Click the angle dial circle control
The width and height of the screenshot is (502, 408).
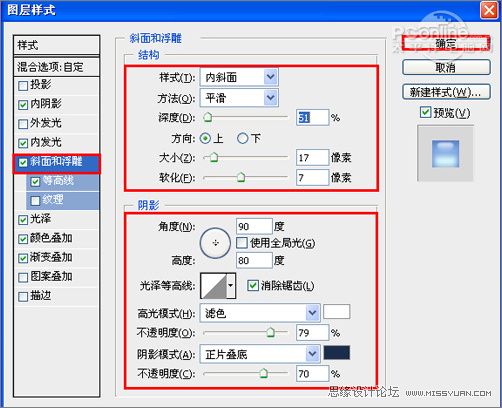215,243
